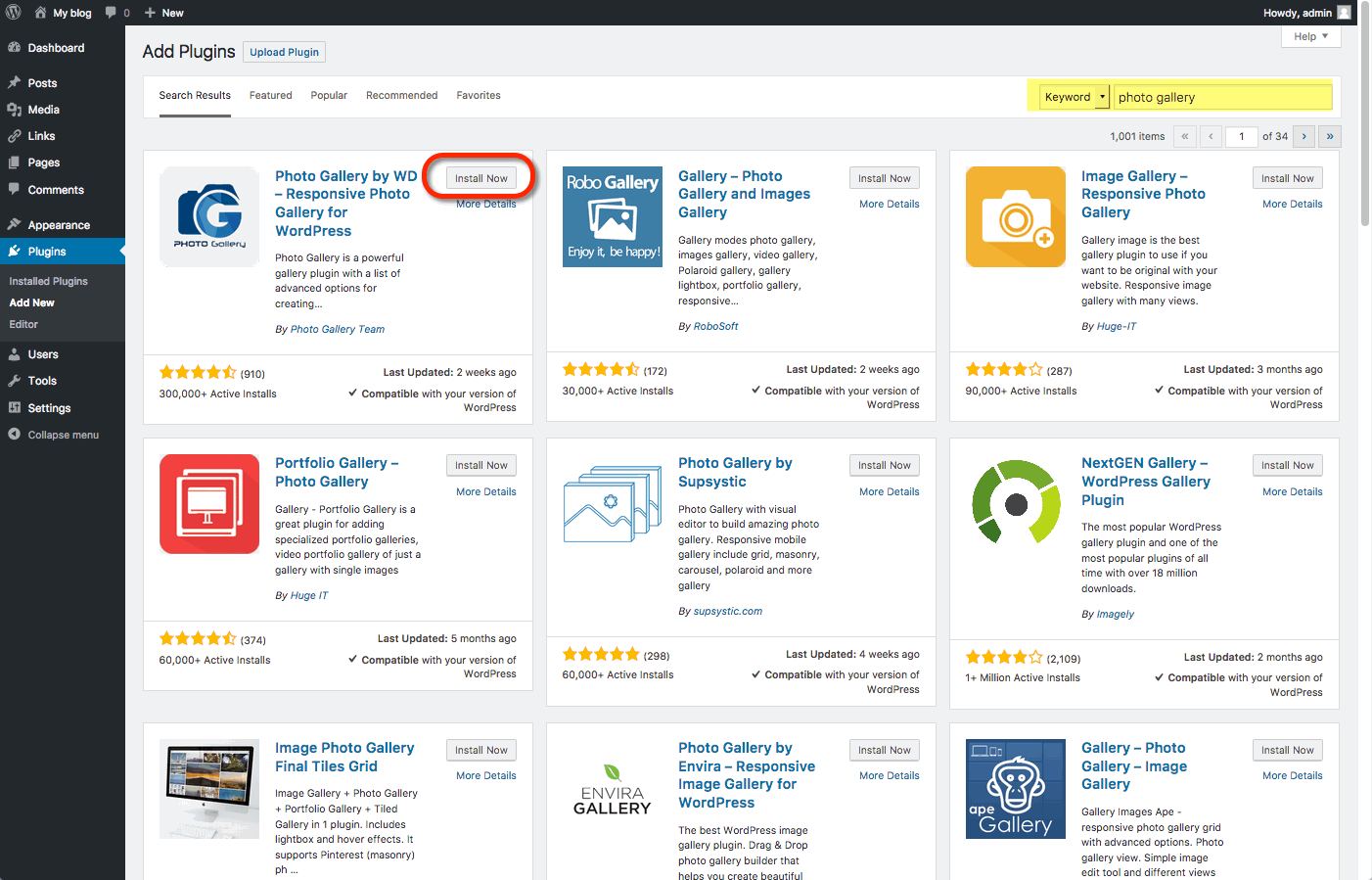
Task: Switch to Favorites tab
Action: tap(479, 95)
